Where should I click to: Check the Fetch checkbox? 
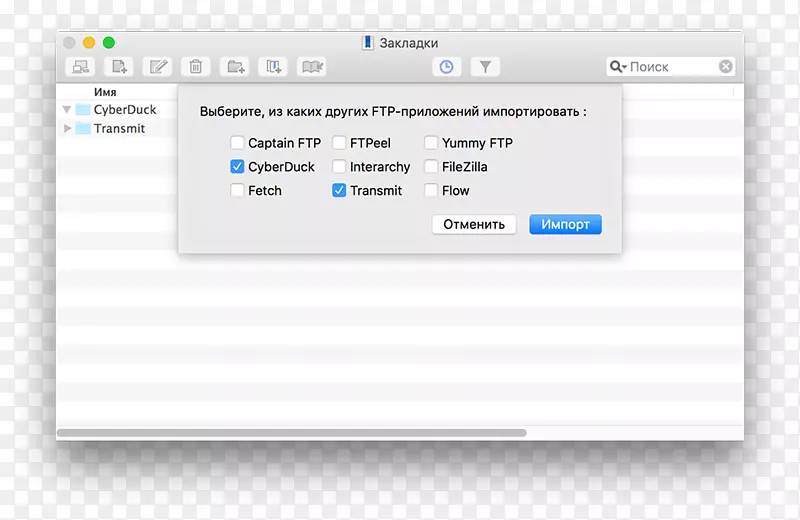click(237, 190)
